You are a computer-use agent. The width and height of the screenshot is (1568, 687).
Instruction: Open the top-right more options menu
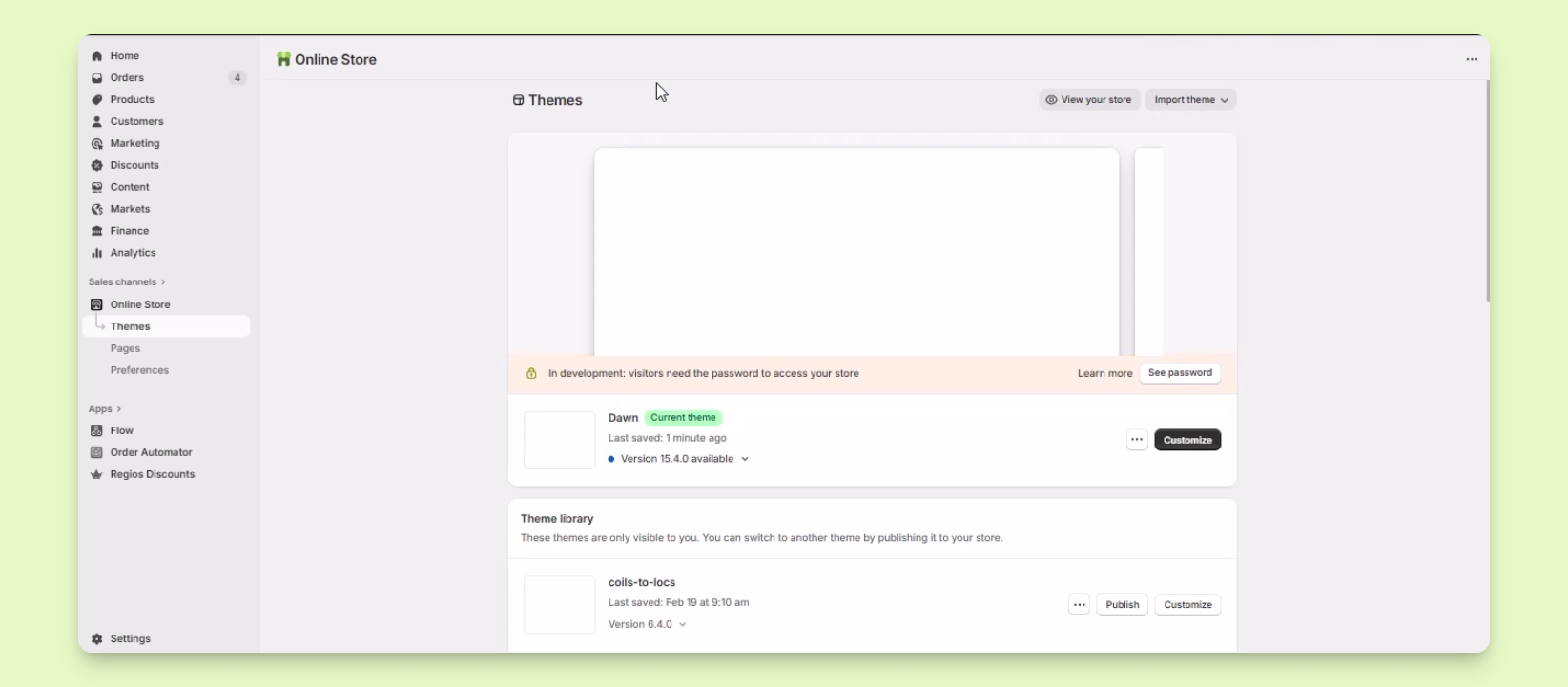1472,59
